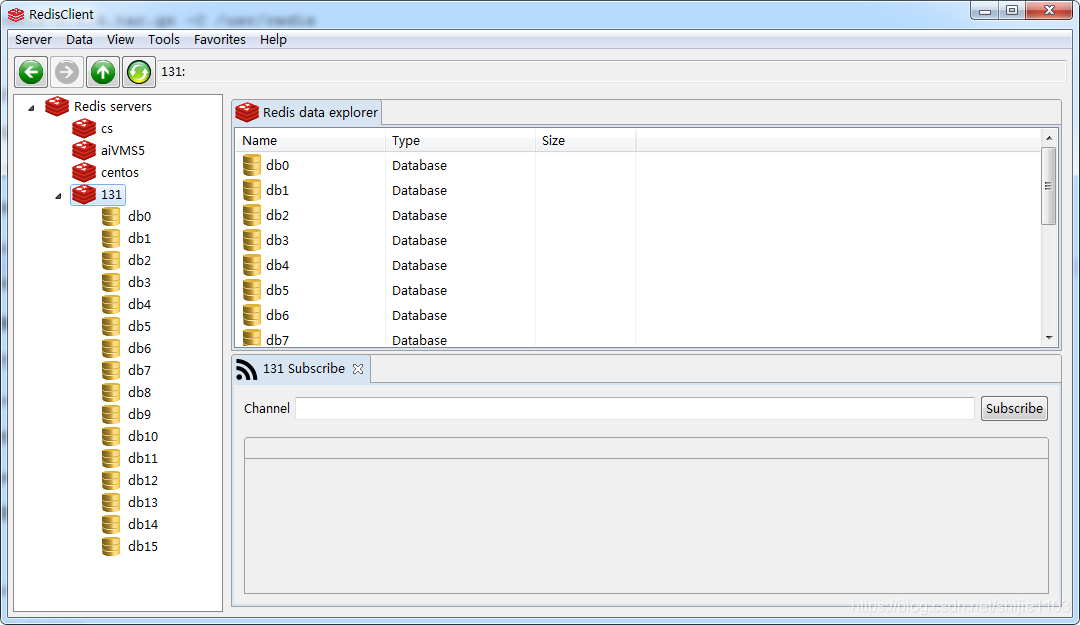Select db5 database icon in the tree
The height and width of the screenshot is (625, 1080).
[x=111, y=327]
